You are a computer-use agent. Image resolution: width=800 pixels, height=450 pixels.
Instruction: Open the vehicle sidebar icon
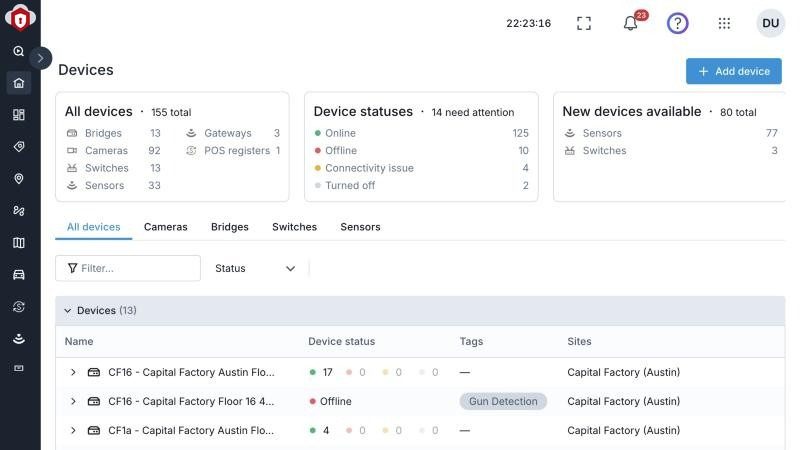(19, 274)
